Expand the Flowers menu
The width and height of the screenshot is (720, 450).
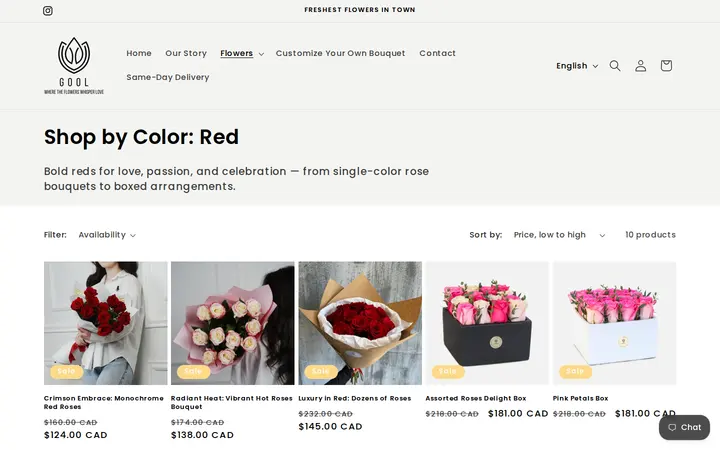click(242, 53)
